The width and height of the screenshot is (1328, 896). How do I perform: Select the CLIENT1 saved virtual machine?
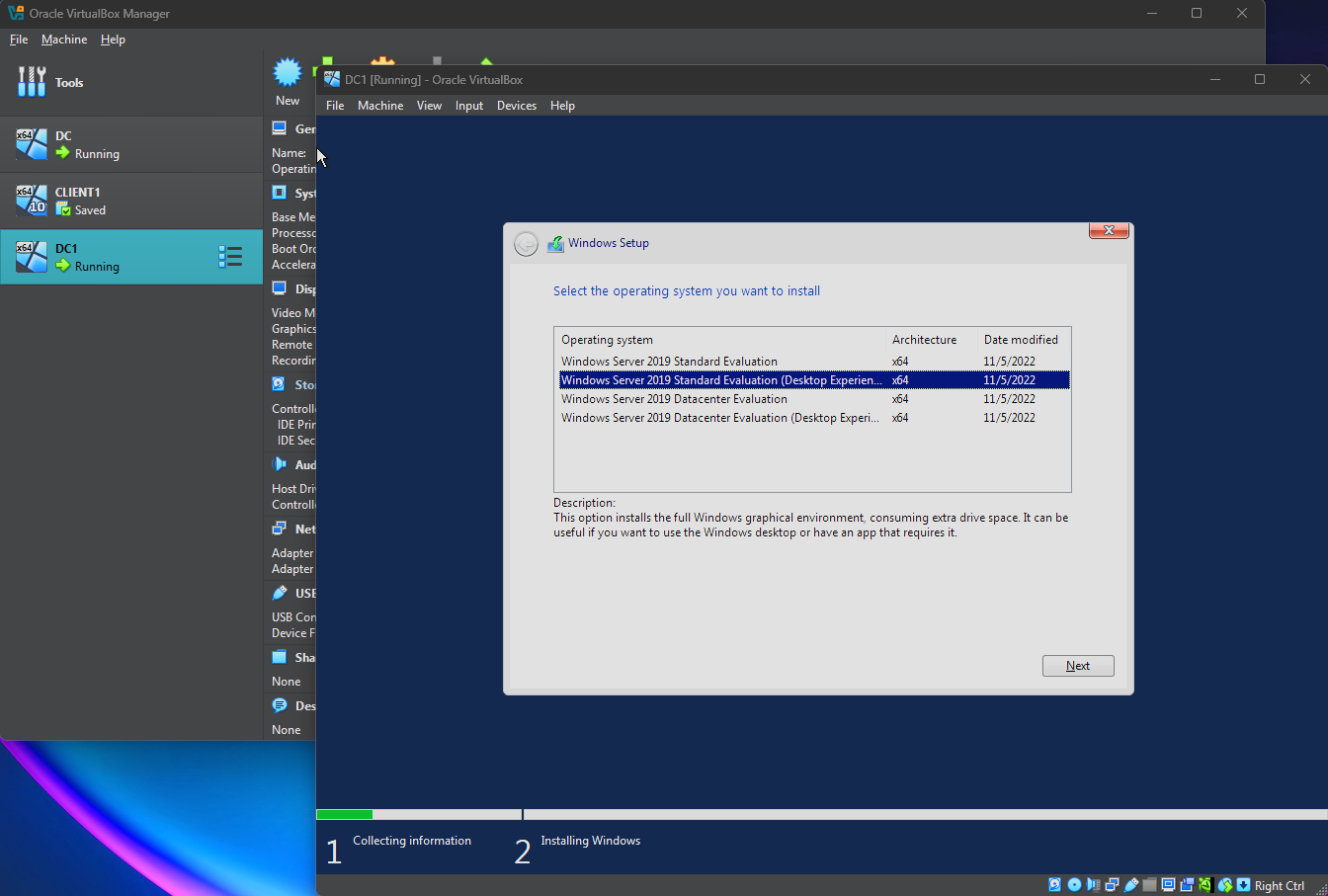[131, 201]
